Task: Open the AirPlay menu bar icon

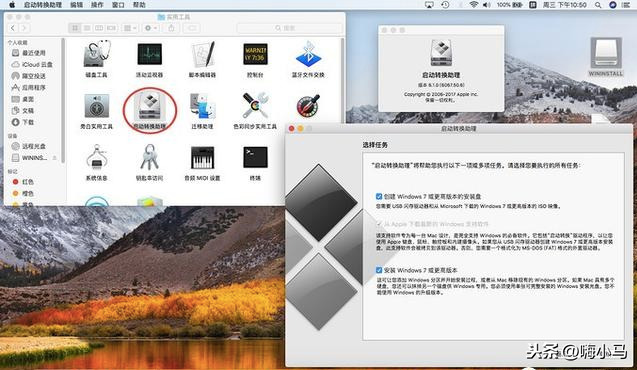Action: point(429,5)
